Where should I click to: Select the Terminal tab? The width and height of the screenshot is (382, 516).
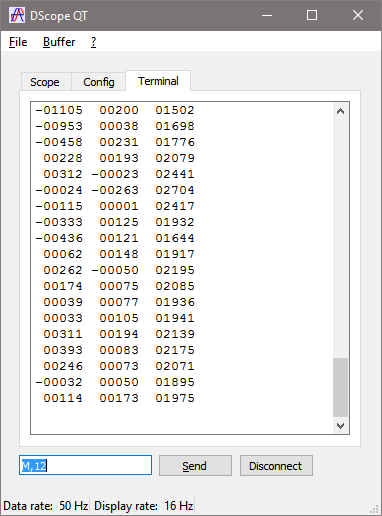(x=158, y=81)
